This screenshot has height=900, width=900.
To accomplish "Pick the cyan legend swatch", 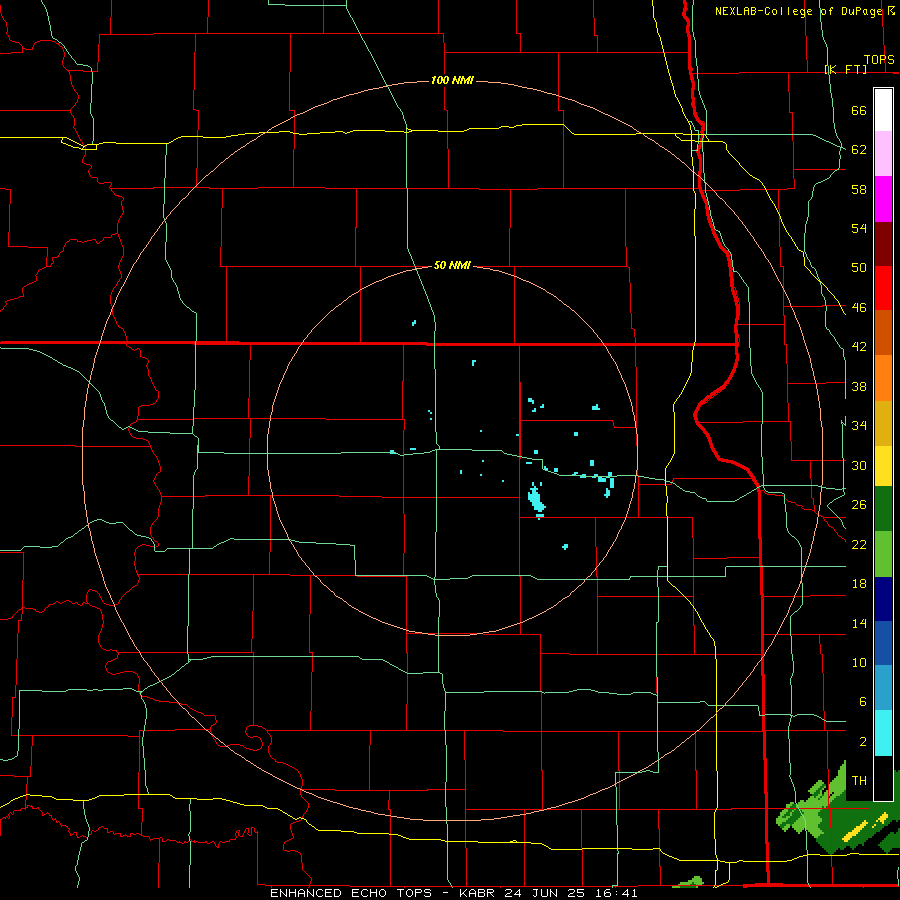I will pos(883,733).
